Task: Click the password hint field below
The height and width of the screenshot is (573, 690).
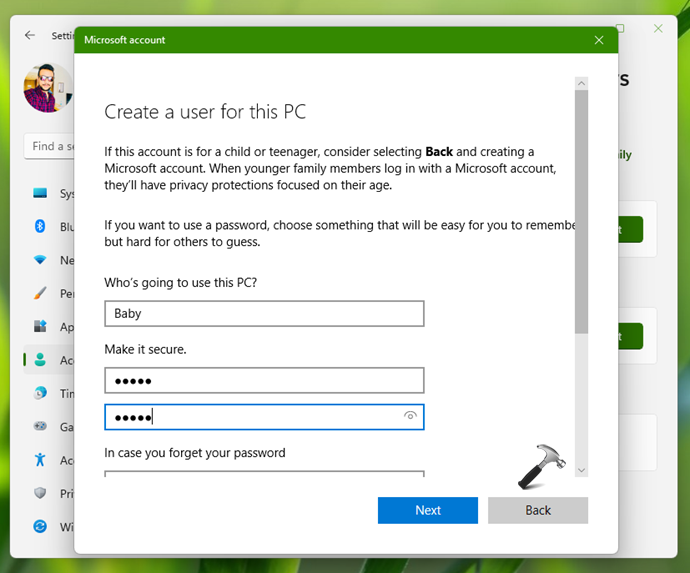Action: 264,474
